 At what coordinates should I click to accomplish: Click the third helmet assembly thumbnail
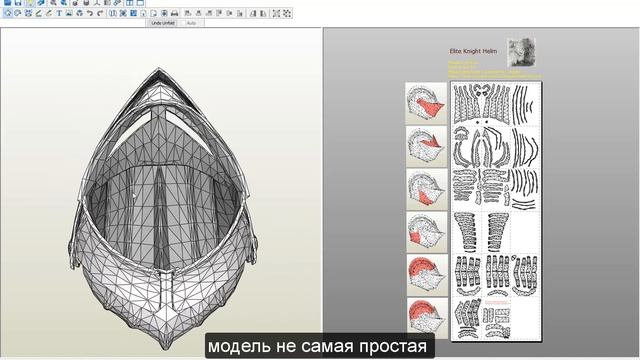click(426, 189)
